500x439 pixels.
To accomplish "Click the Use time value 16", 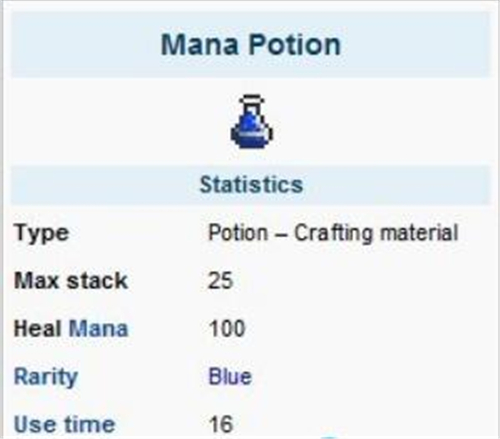I will pos(220,424).
